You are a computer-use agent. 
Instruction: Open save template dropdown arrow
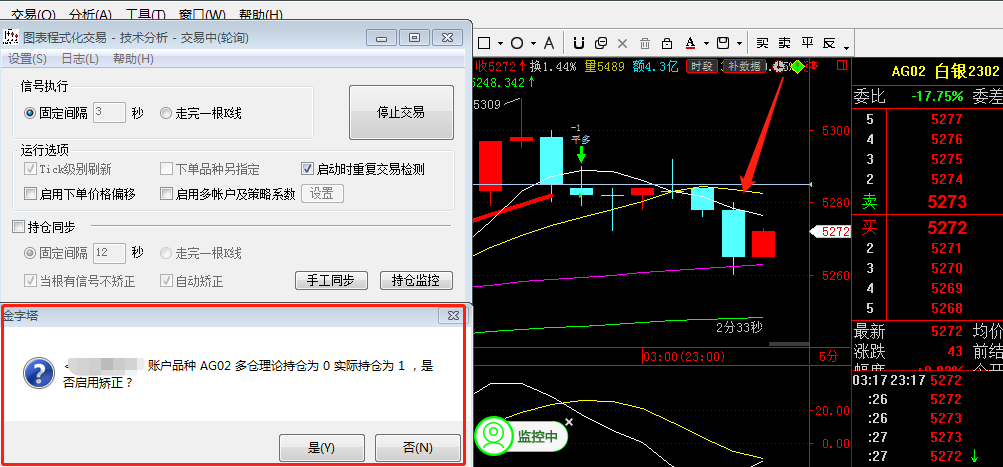(x=739, y=44)
